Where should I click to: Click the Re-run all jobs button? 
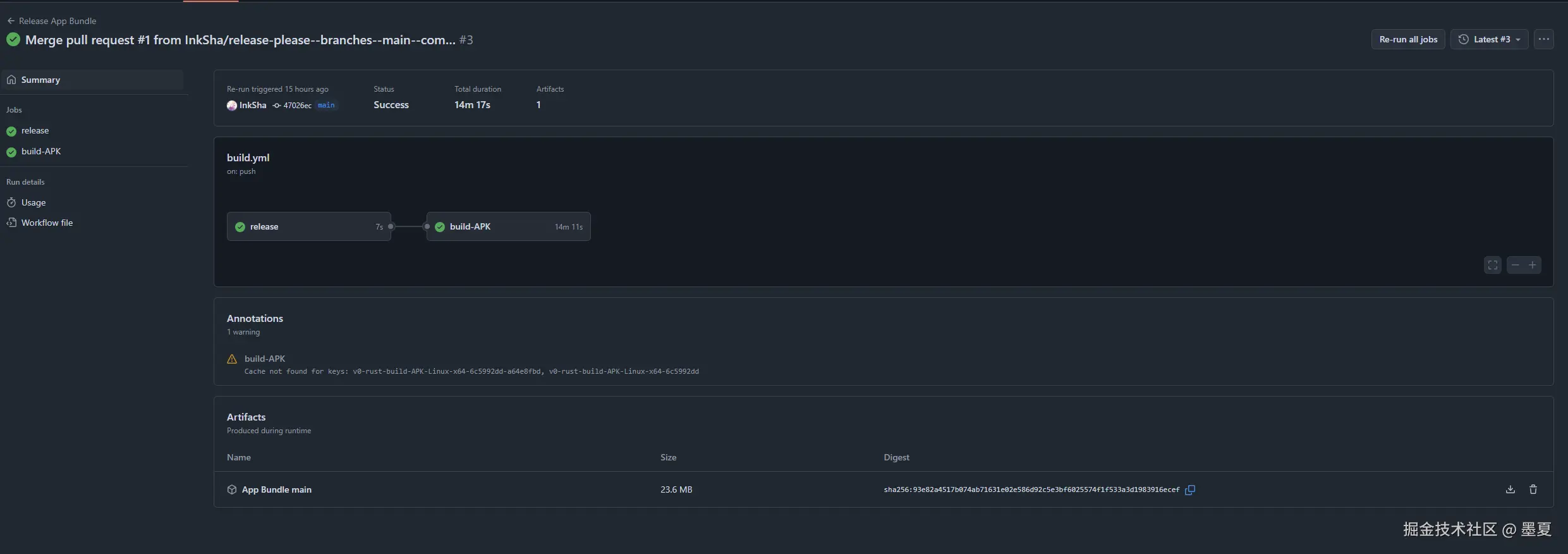pos(1408,39)
